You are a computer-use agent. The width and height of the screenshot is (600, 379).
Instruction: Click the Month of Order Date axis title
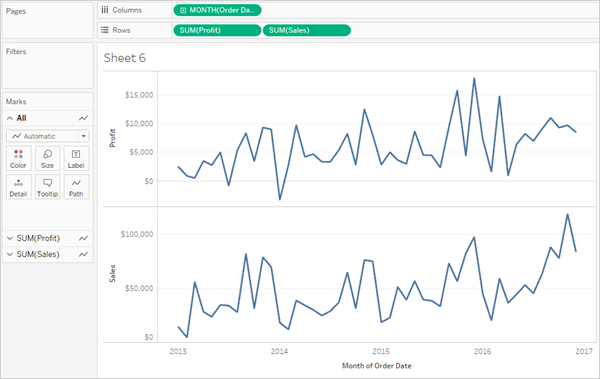(377, 366)
